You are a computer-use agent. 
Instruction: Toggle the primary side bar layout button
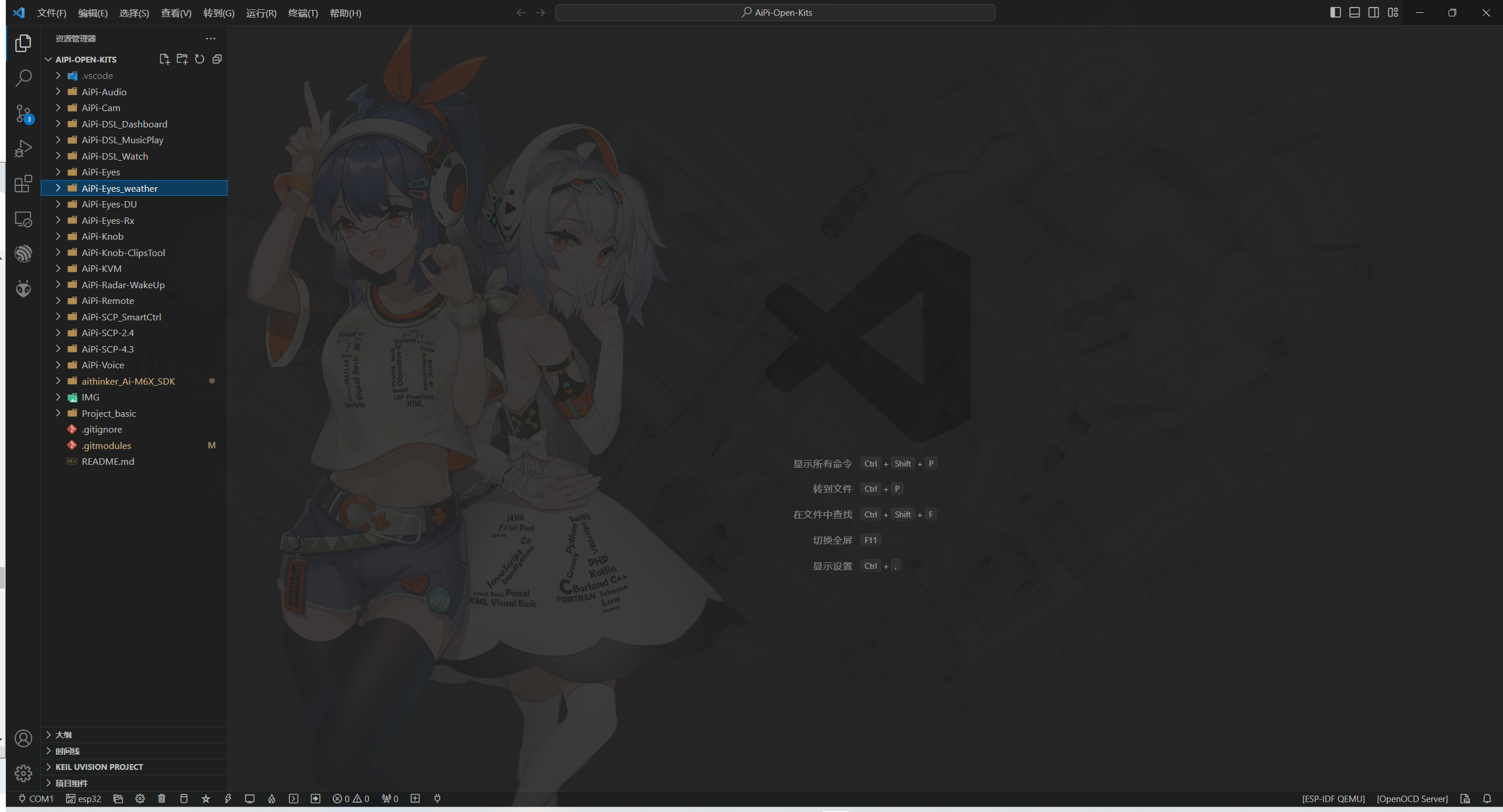[x=1335, y=12]
